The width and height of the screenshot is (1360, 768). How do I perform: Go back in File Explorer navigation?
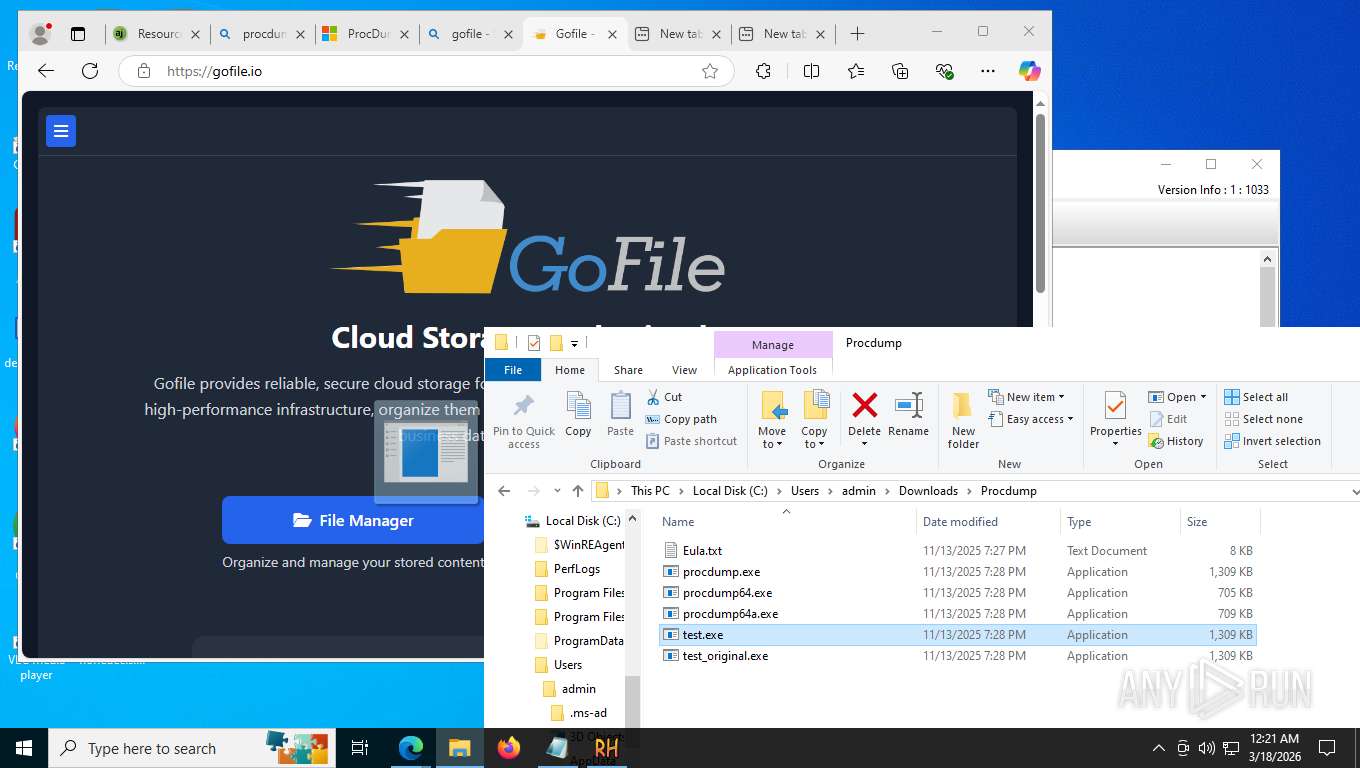tap(505, 491)
